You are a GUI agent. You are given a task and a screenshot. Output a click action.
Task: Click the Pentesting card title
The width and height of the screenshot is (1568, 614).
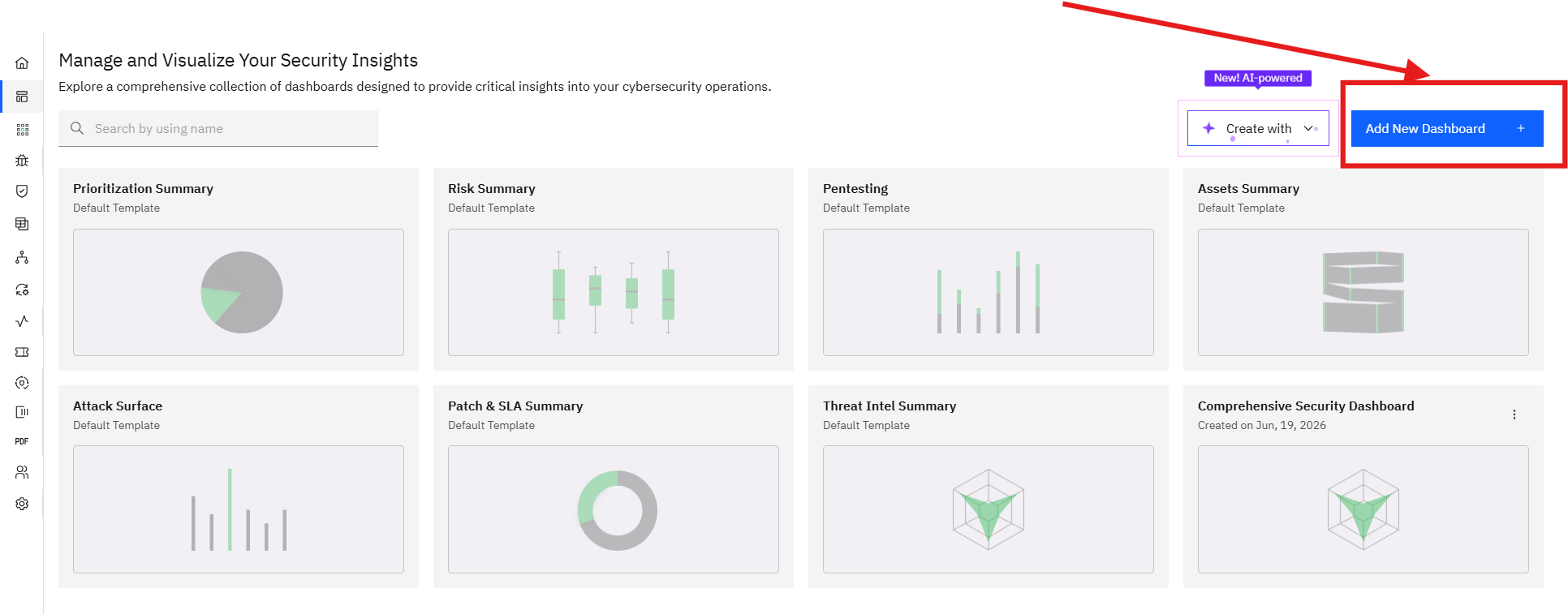coord(855,188)
